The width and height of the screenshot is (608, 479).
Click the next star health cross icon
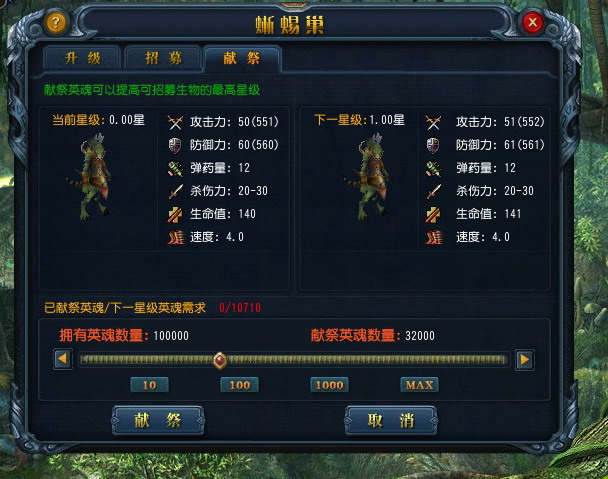coord(433,214)
